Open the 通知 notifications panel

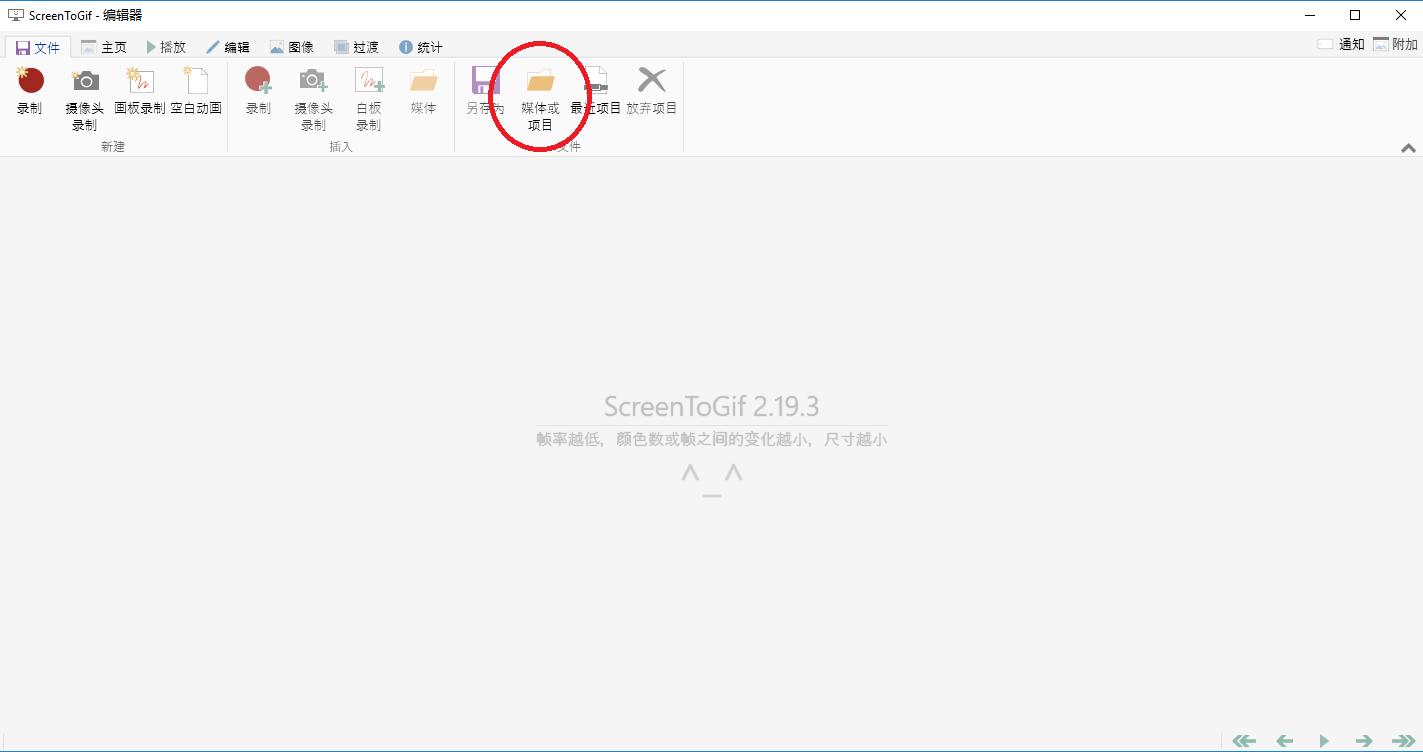[x=1341, y=44]
